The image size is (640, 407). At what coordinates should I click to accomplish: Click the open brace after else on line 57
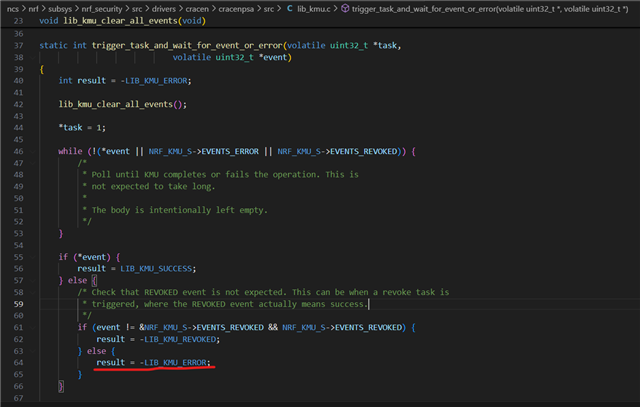[x=94, y=280]
